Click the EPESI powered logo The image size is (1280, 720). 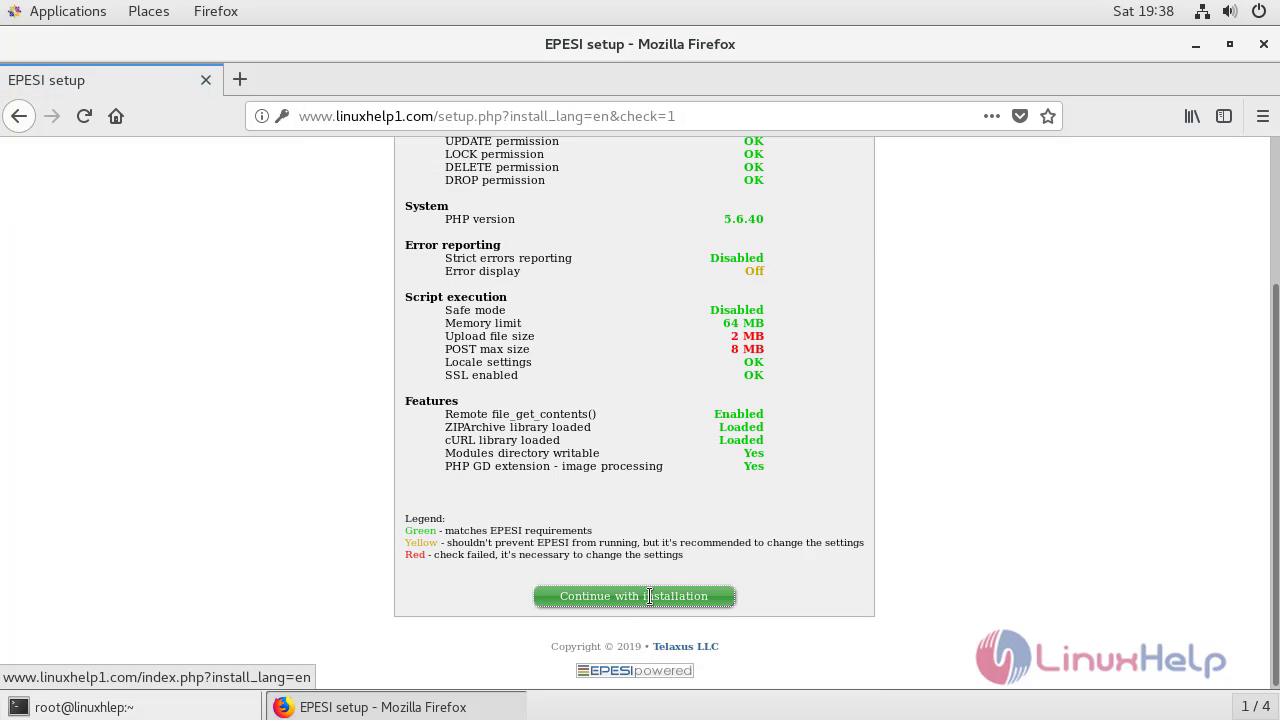pos(635,670)
